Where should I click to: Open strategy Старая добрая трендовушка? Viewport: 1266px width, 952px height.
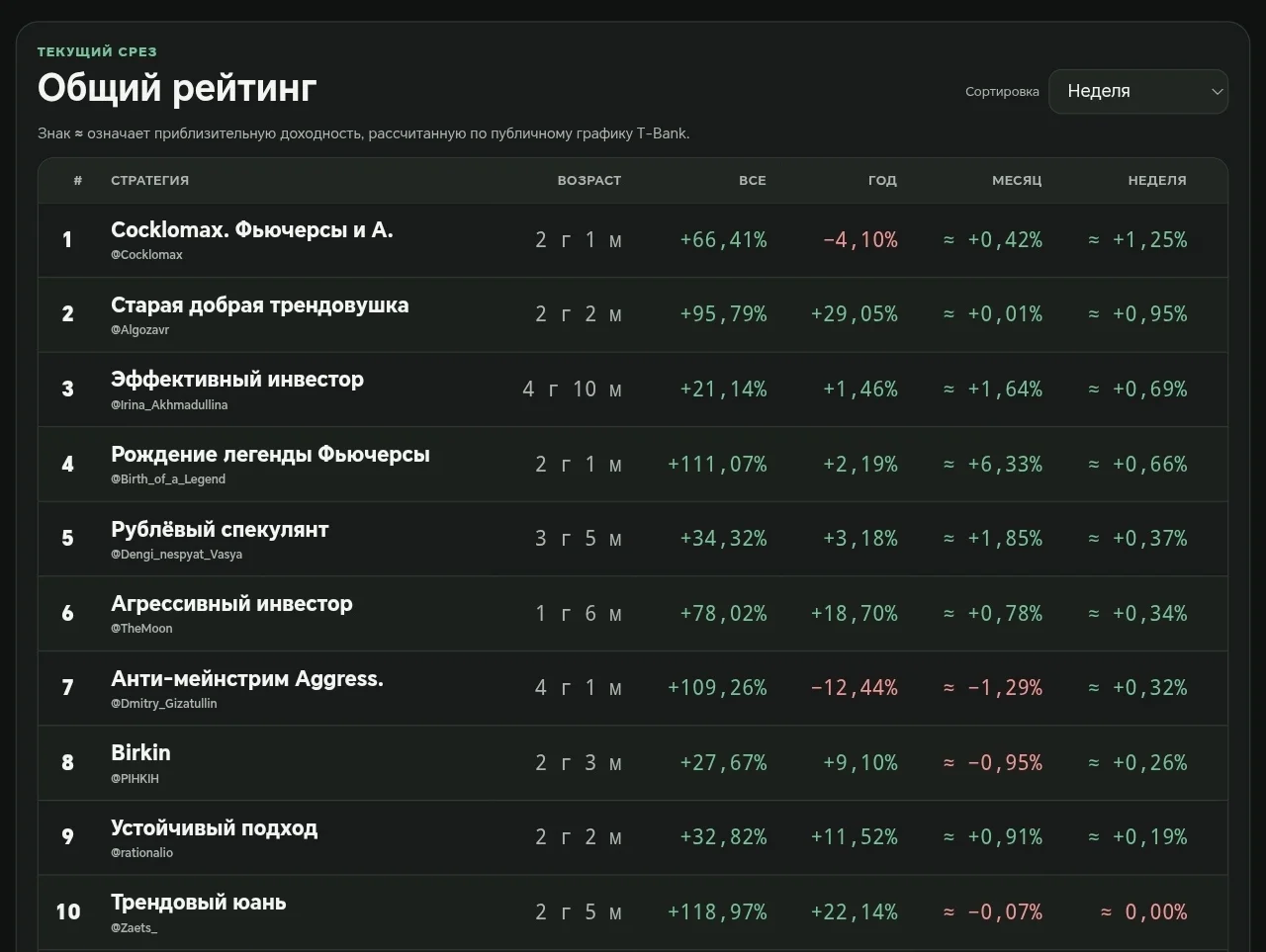259,304
